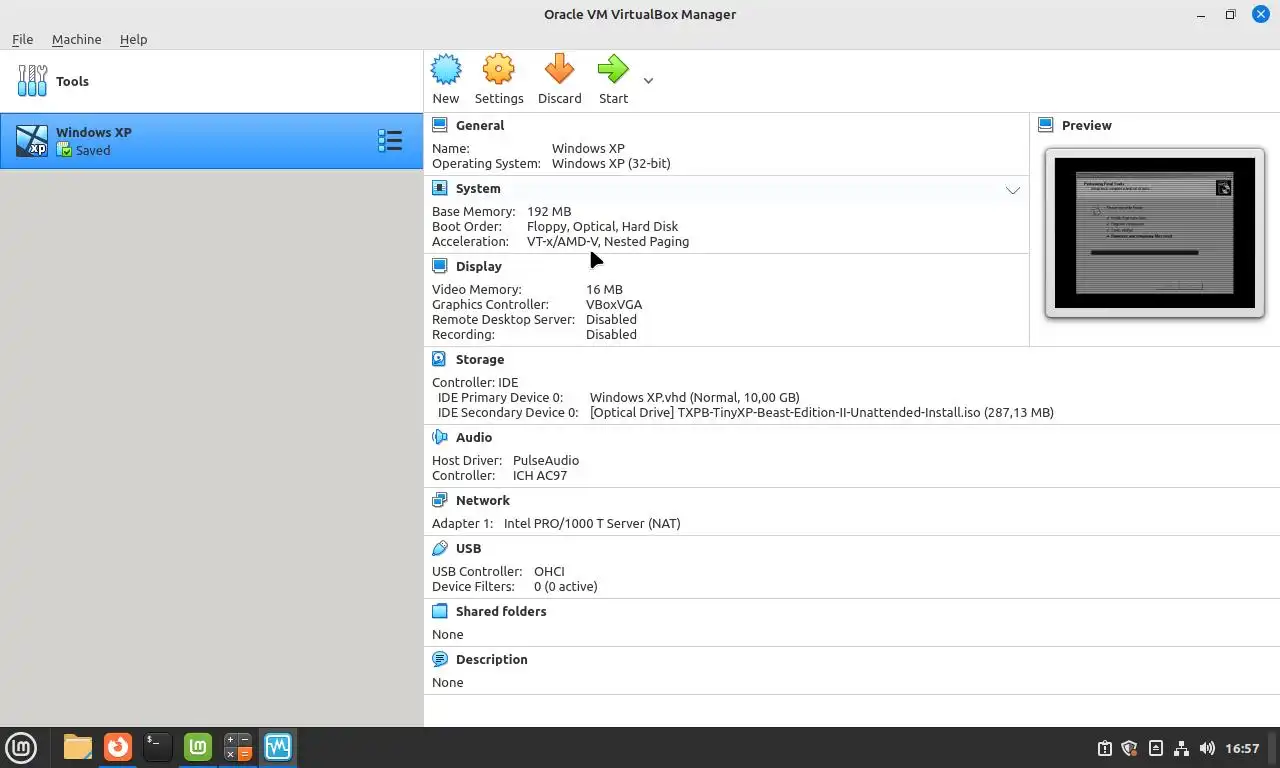Click the Discard saved state icon
1280x768 pixels.
coord(559,70)
